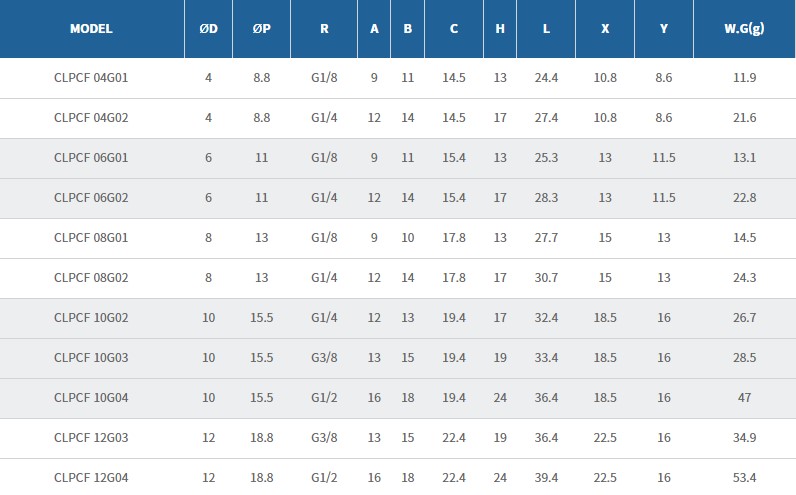Viewport: 796px width, 495px height.
Task: Select the weight value 11.9
Action: 744,77
